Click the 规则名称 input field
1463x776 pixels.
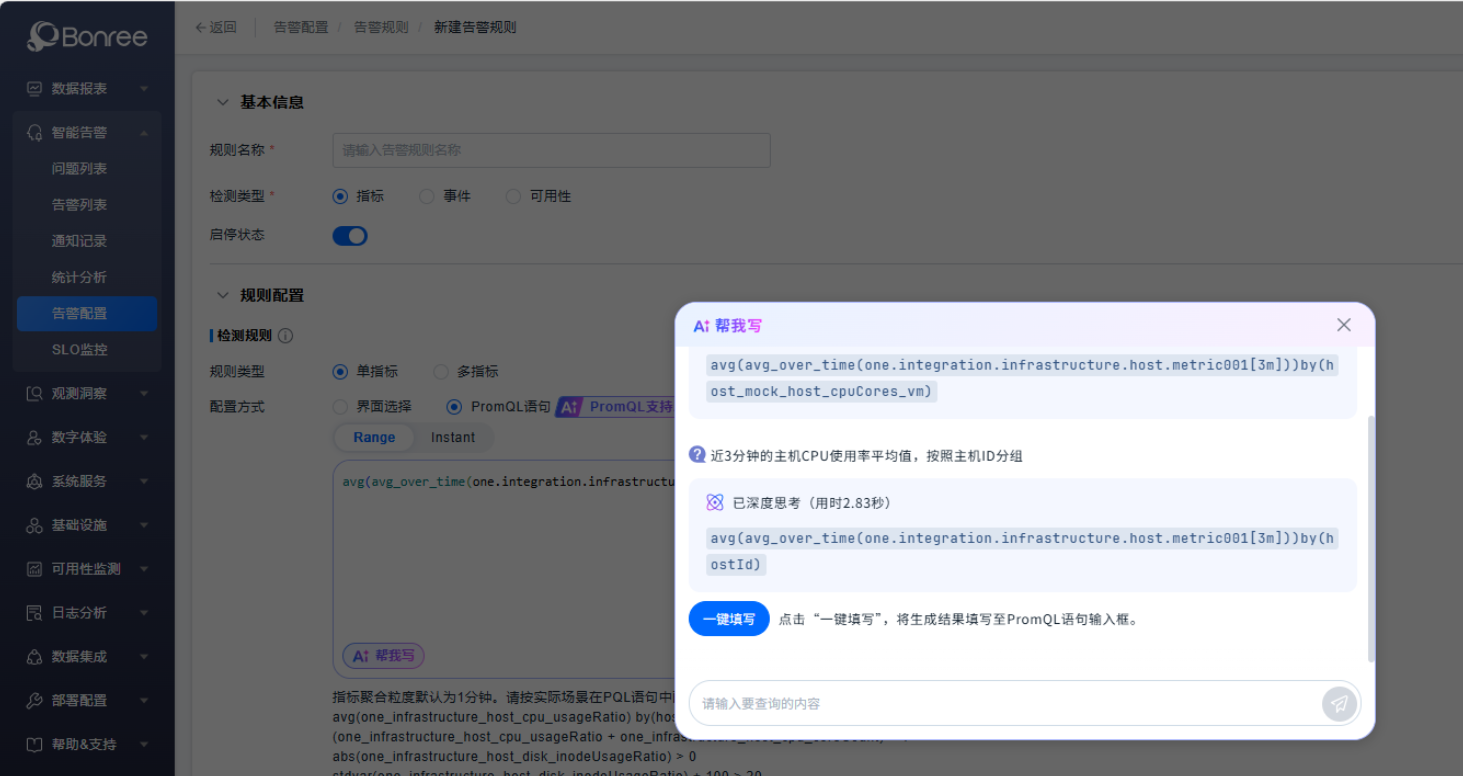coord(551,150)
